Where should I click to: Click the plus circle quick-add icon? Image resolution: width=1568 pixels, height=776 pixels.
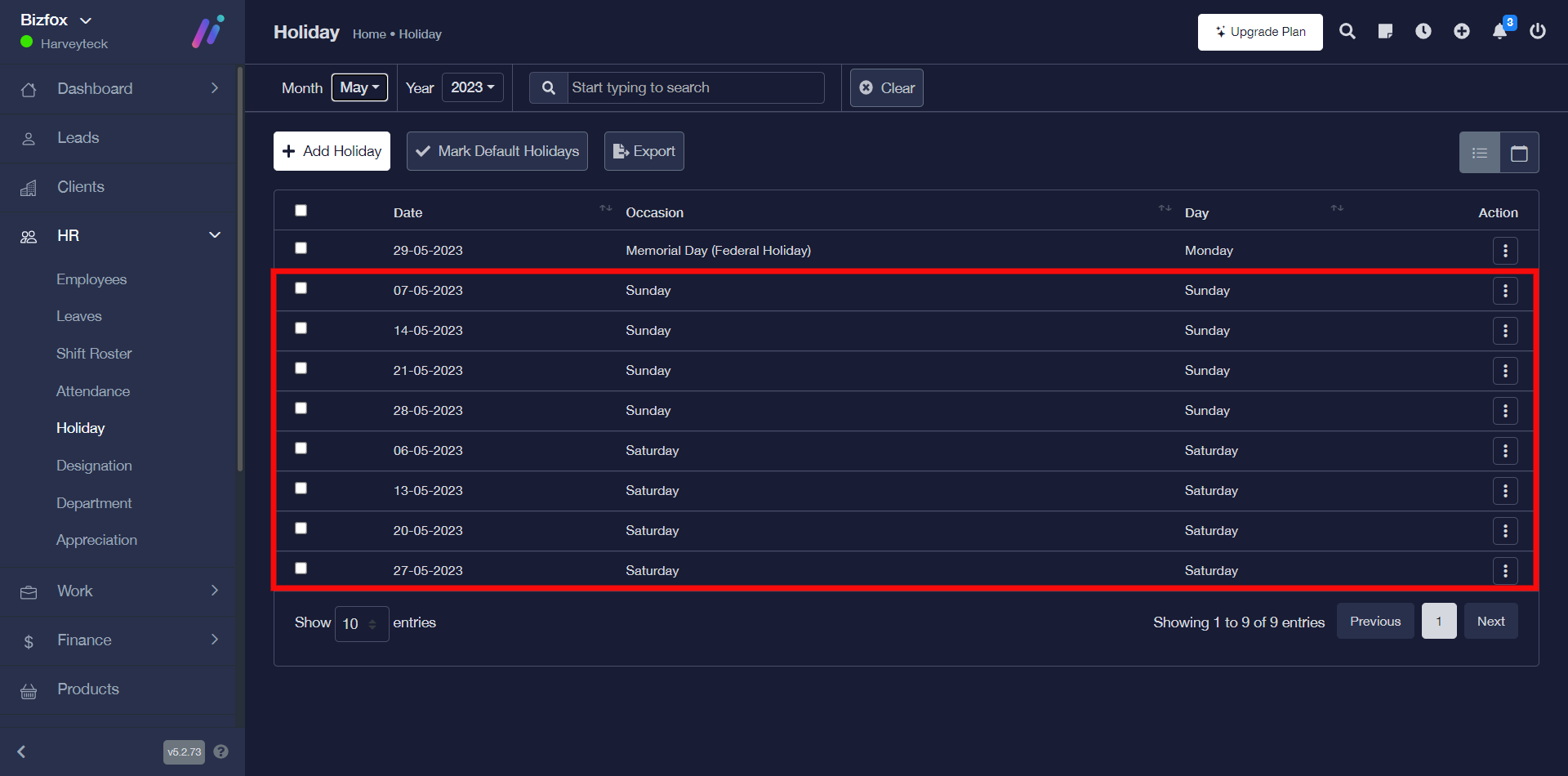click(1461, 32)
